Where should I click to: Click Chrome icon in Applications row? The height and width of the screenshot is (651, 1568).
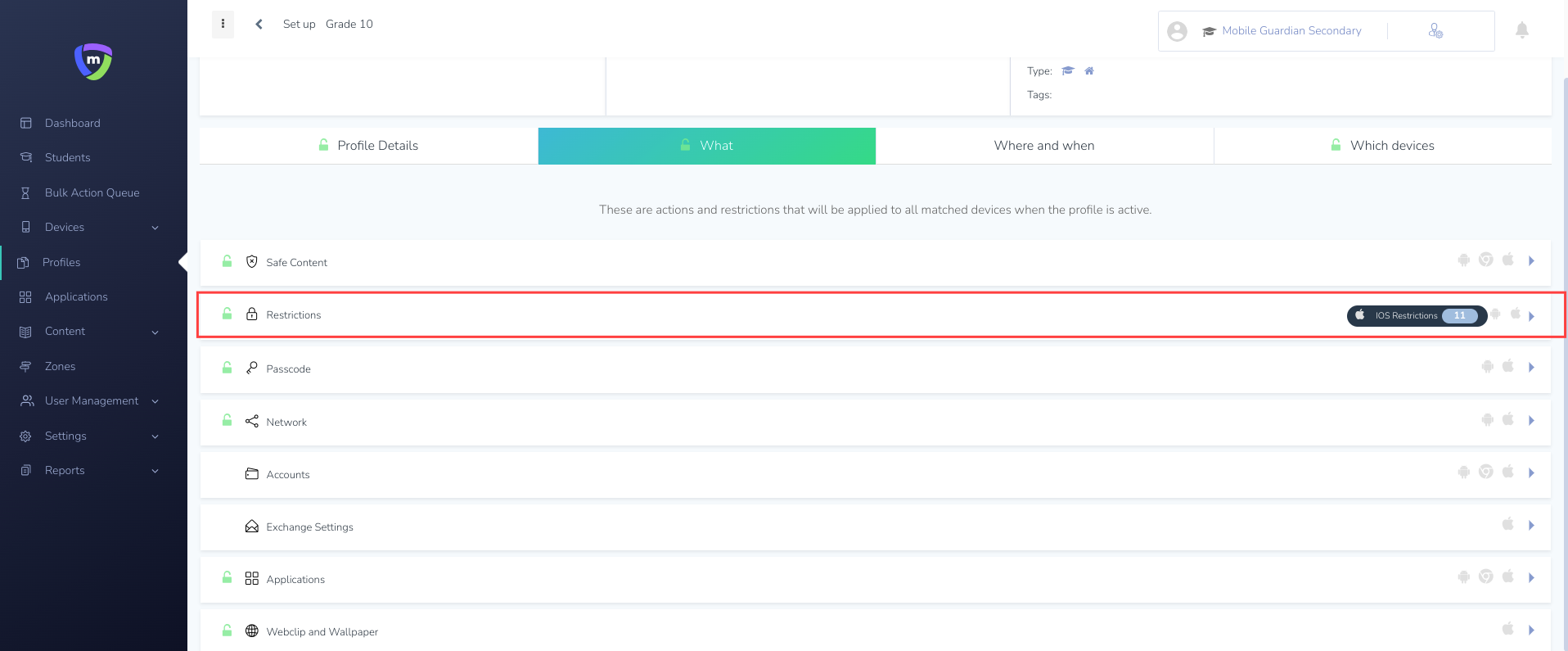tap(1486, 576)
